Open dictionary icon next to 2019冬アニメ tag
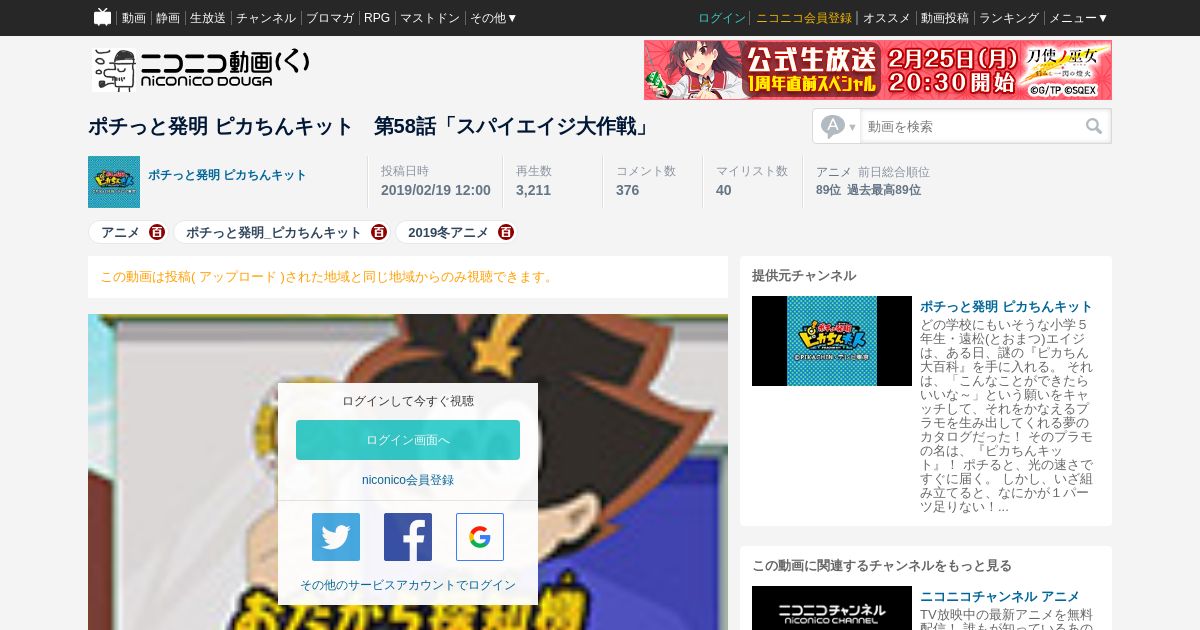This screenshot has height=630, width=1200. pyautogui.click(x=506, y=232)
